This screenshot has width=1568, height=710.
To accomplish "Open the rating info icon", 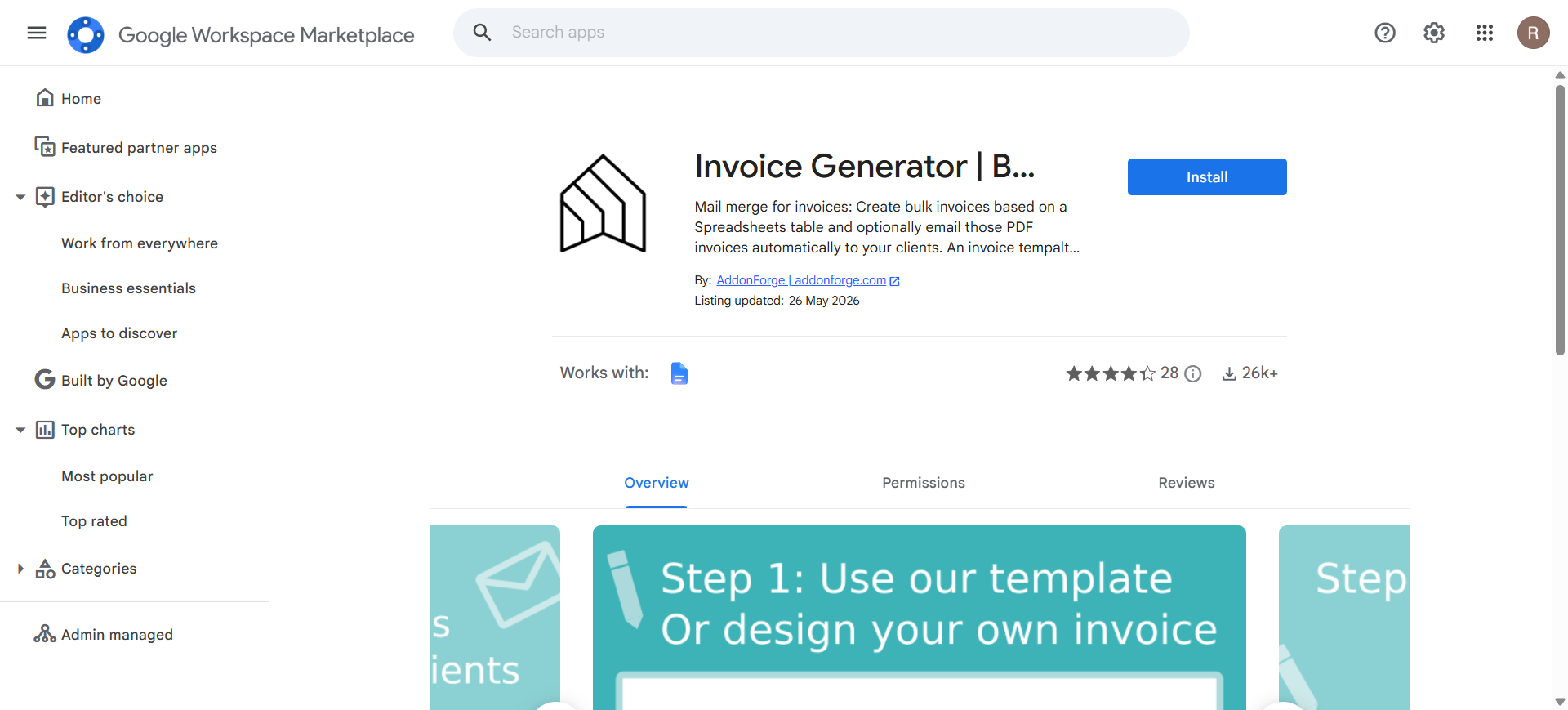I will (1193, 373).
